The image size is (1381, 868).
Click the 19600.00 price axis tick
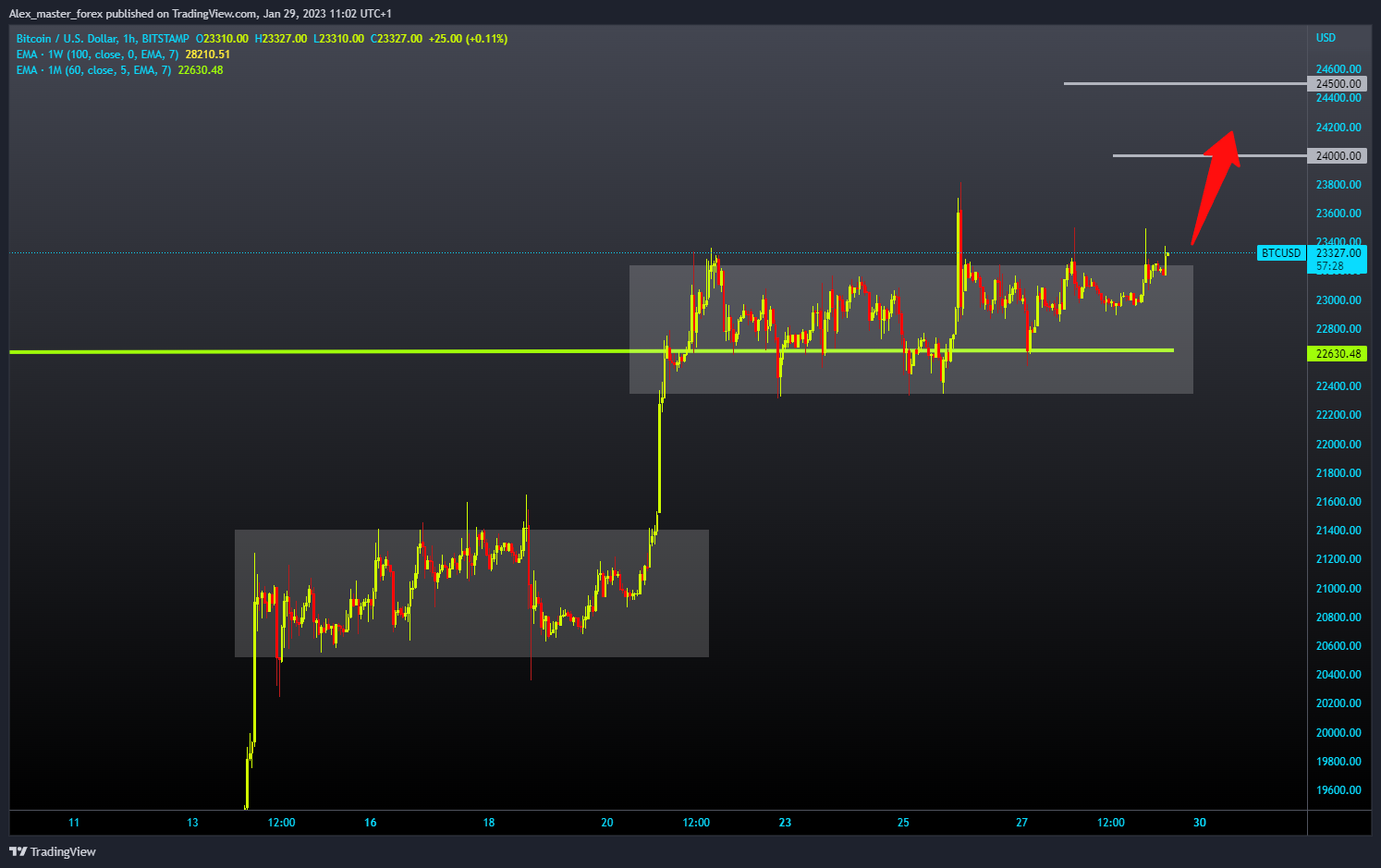(x=1338, y=790)
